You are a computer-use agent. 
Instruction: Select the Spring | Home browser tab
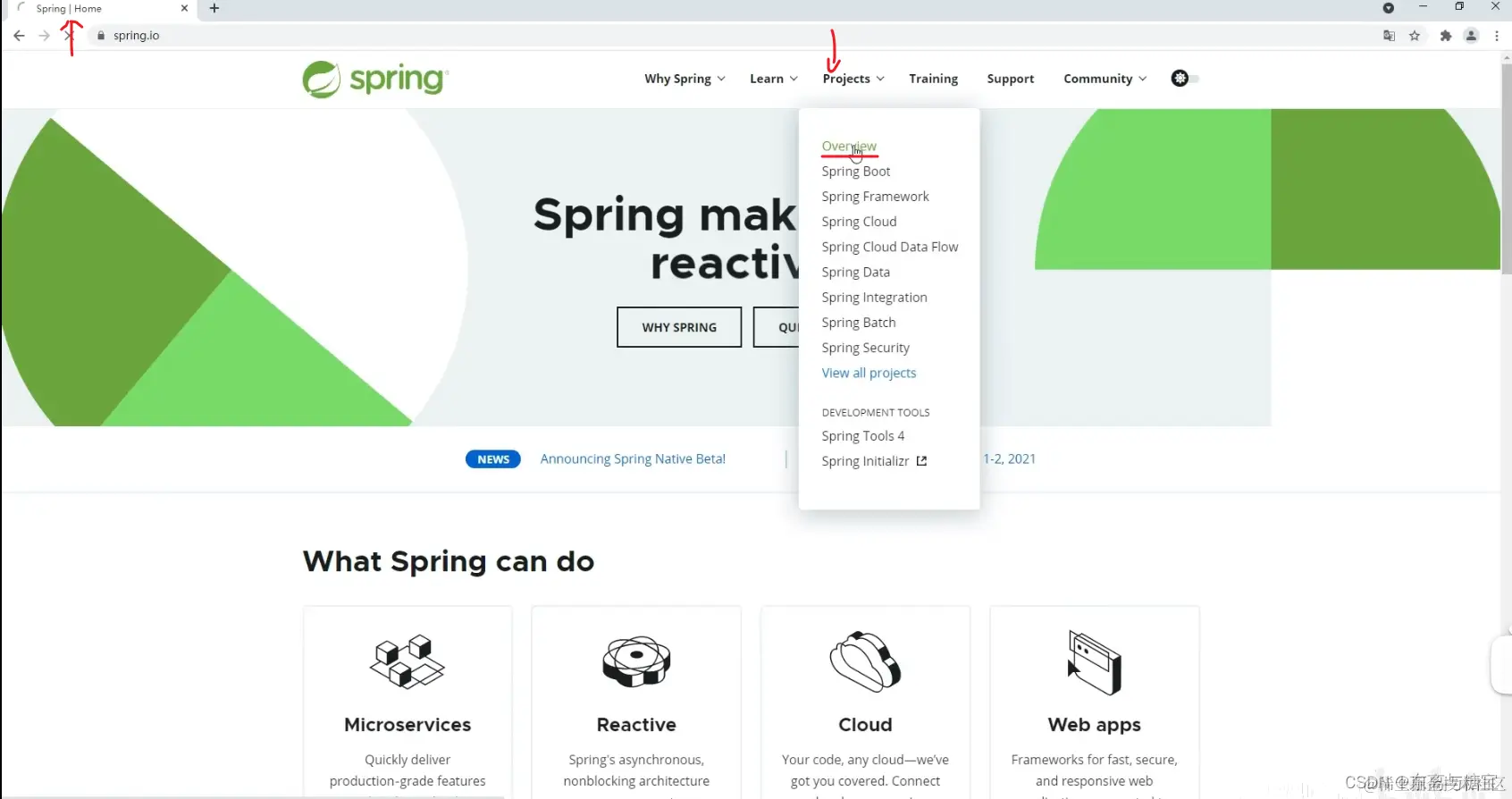103,9
